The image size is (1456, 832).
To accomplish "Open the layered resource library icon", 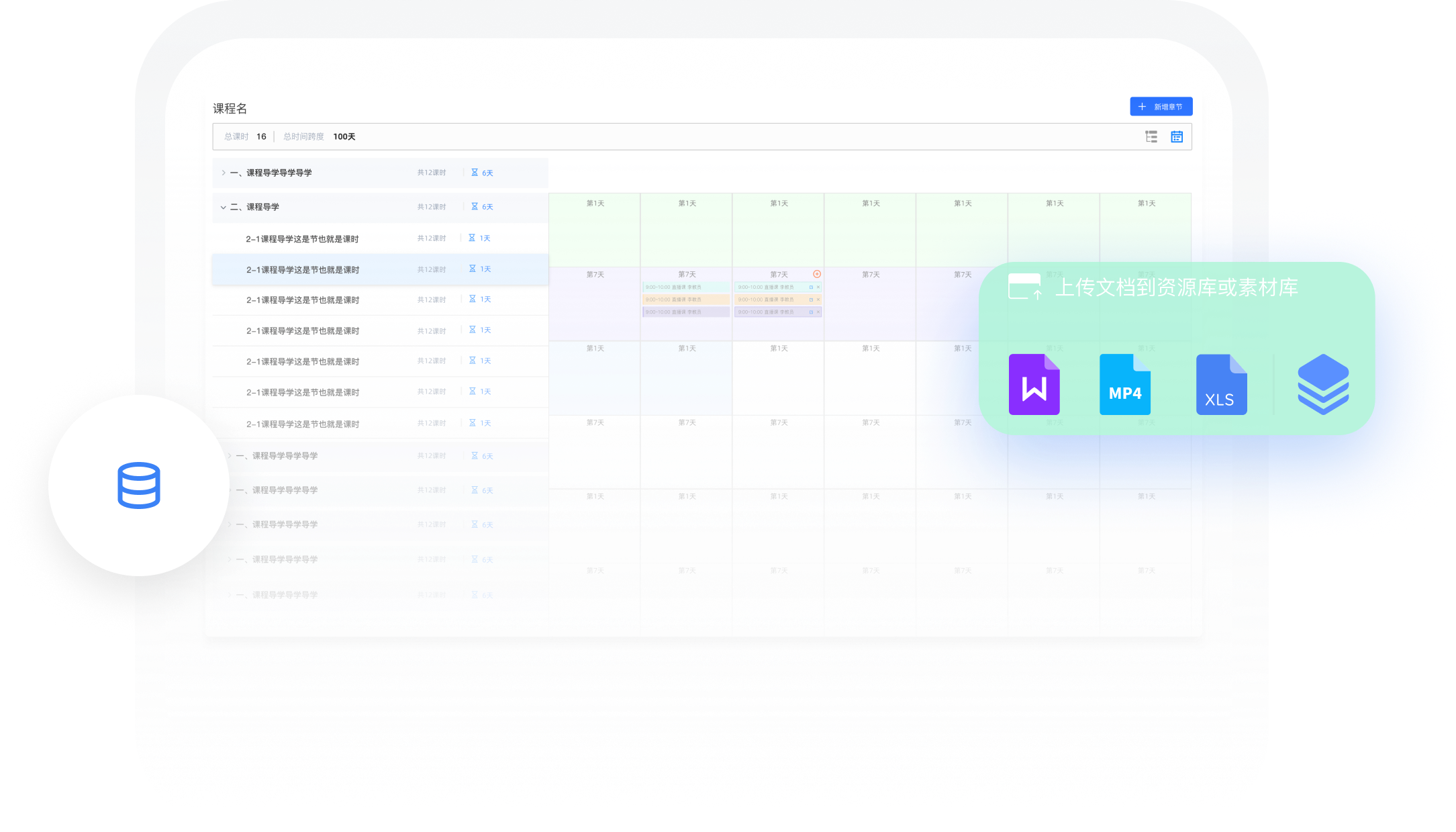I will click(x=1323, y=384).
